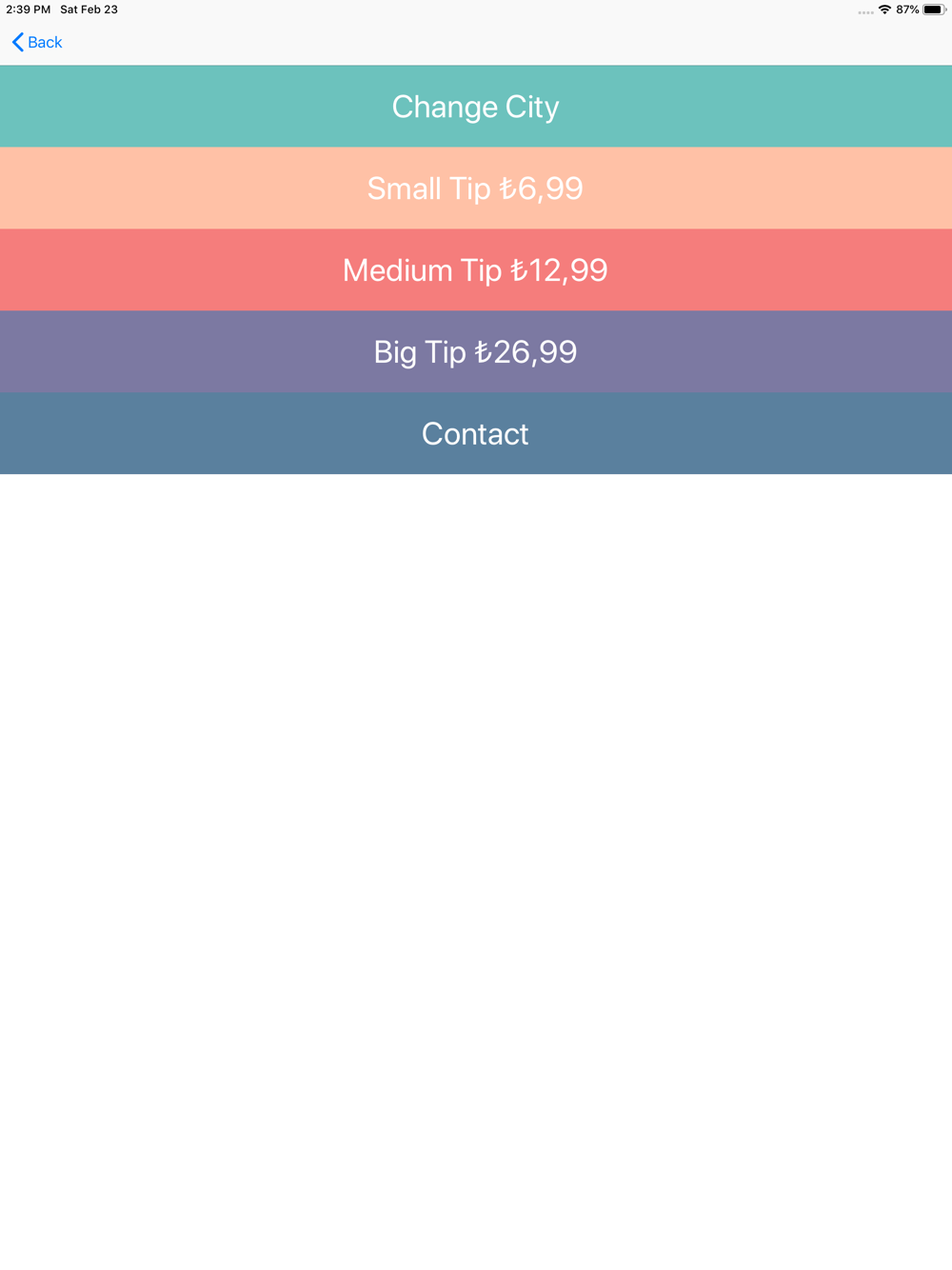Select the Medium Tip purchase
The width and height of the screenshot is (952, 1270).
(x=476, y=270)
